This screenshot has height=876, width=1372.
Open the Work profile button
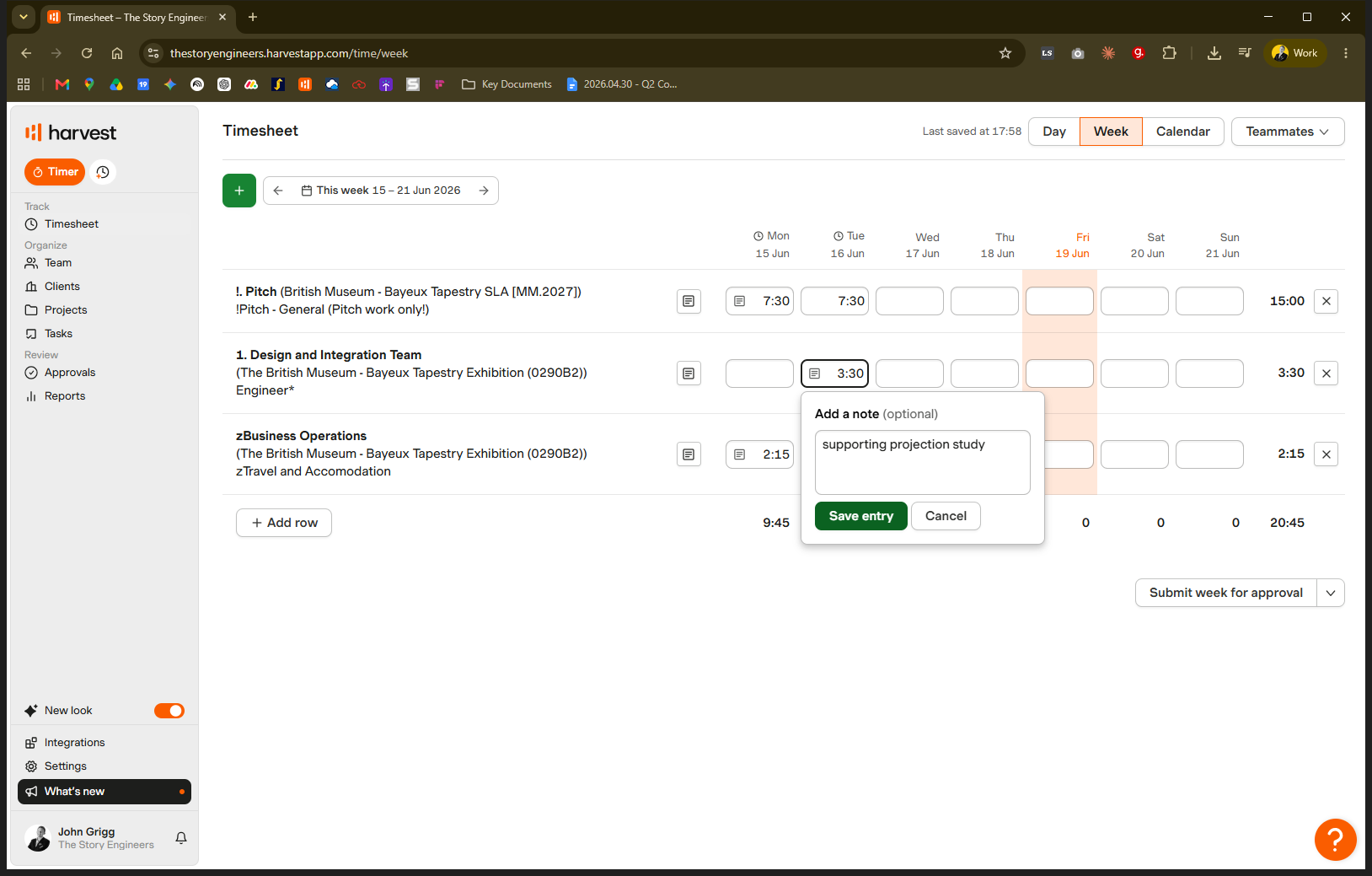[1295, 53]
